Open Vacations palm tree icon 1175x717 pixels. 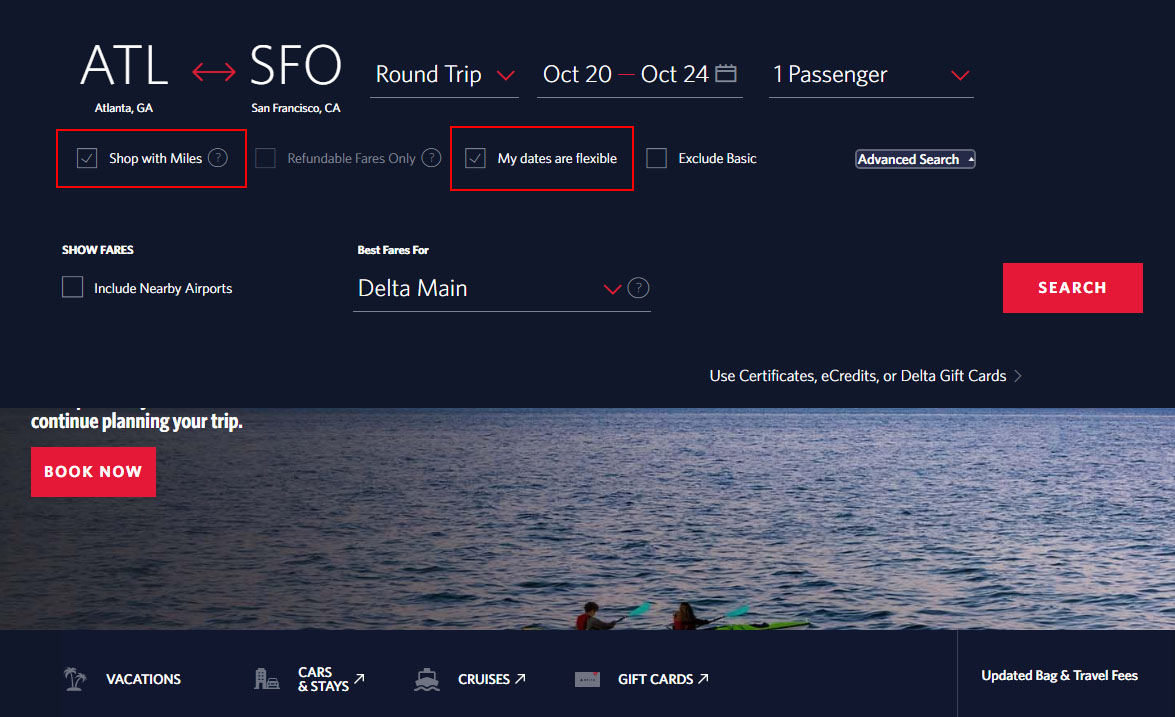75,679
